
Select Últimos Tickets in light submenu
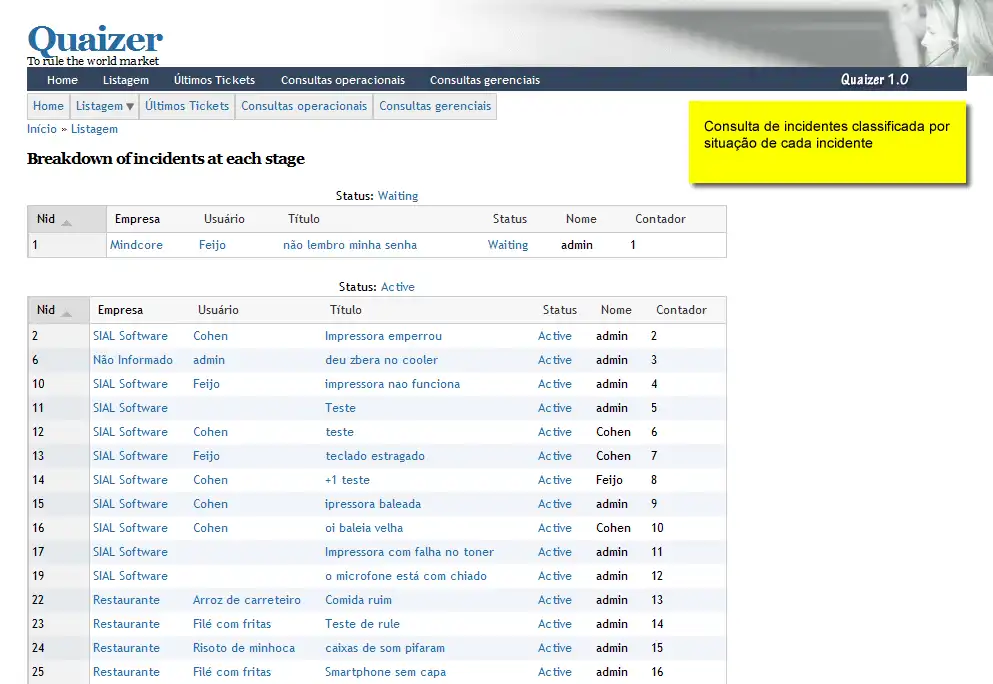click(x=187, y=106)
